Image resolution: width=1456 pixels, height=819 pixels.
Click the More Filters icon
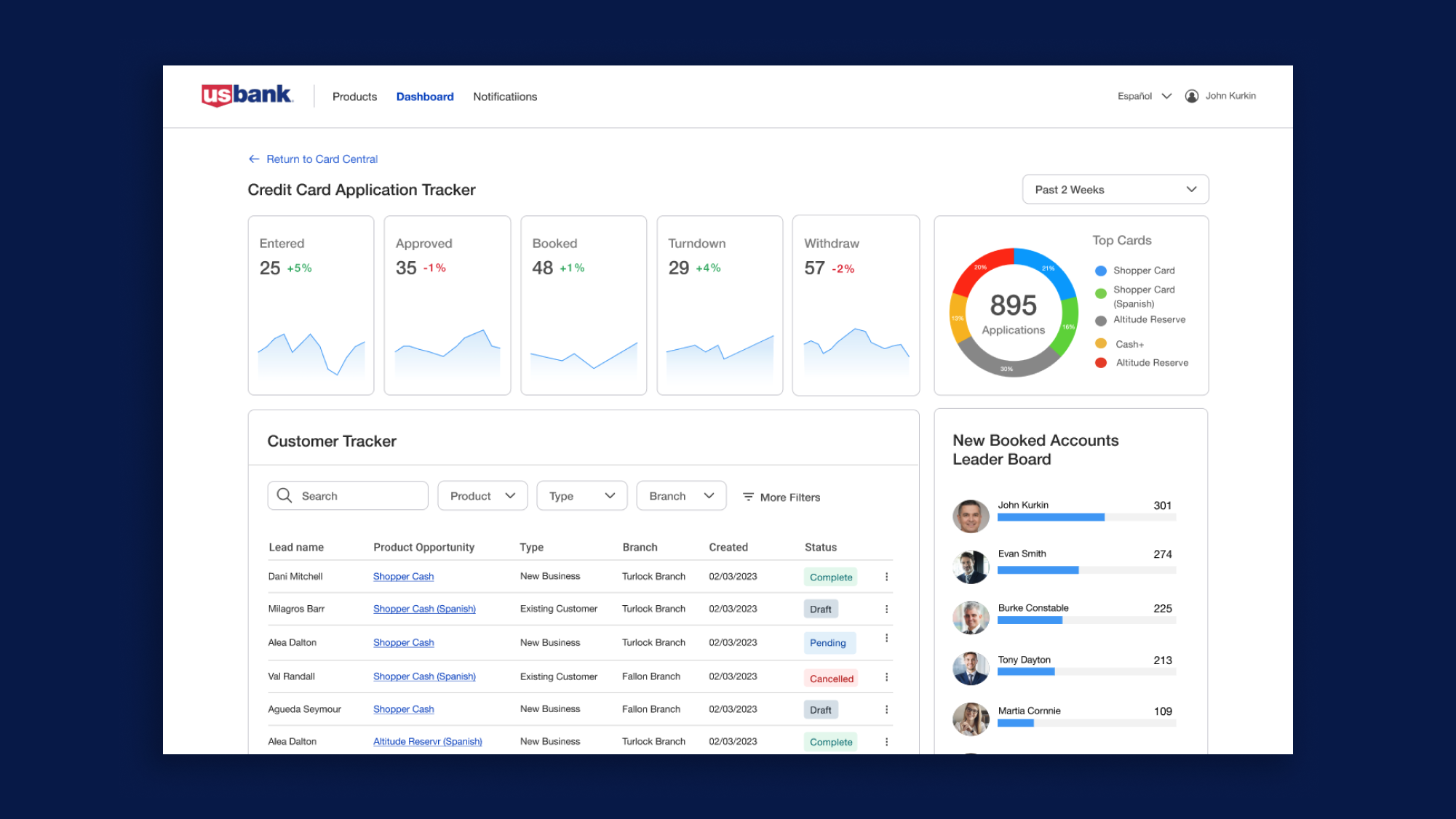tap(748, 497)
